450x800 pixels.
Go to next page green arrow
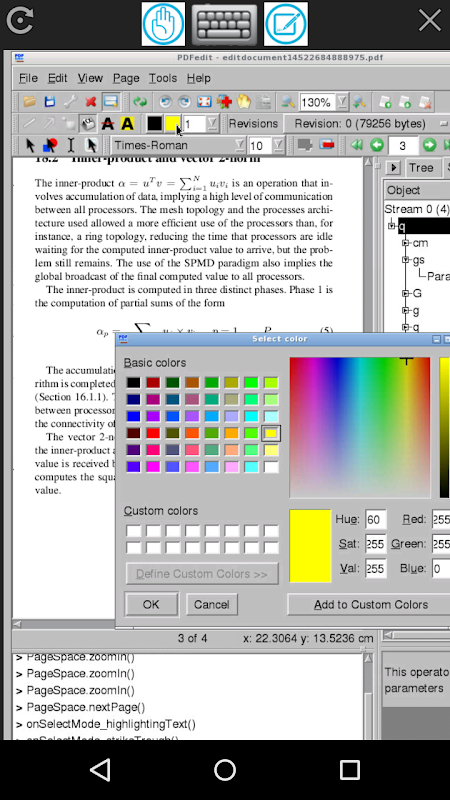click(x=430, y=146)
